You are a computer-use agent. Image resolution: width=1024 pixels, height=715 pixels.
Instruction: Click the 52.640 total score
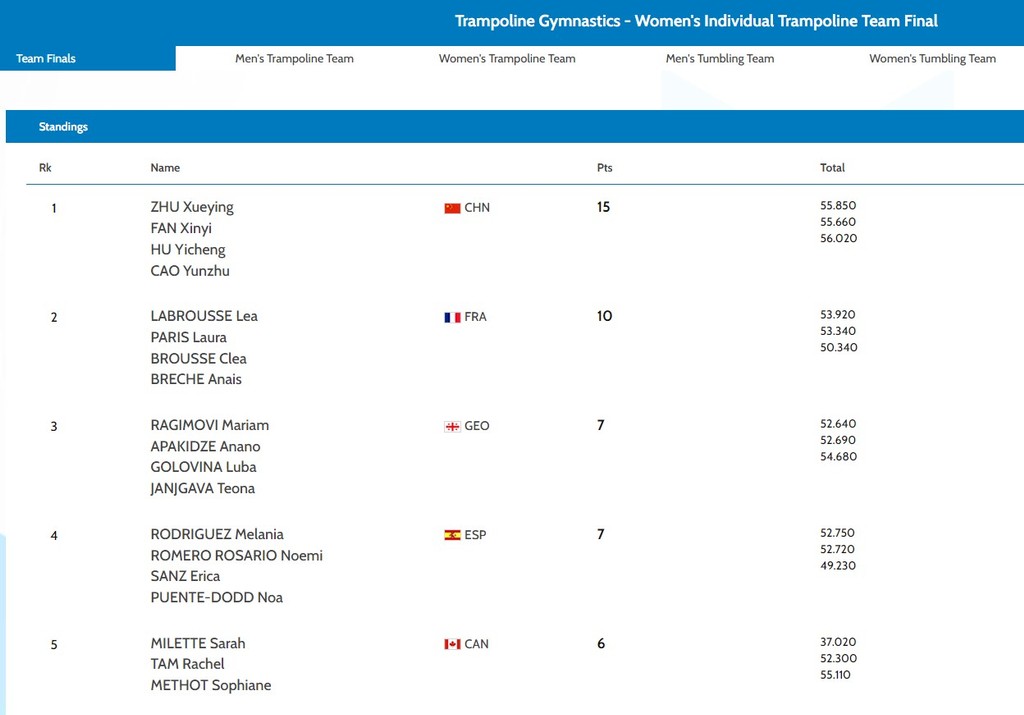click(x=838, y=423)
